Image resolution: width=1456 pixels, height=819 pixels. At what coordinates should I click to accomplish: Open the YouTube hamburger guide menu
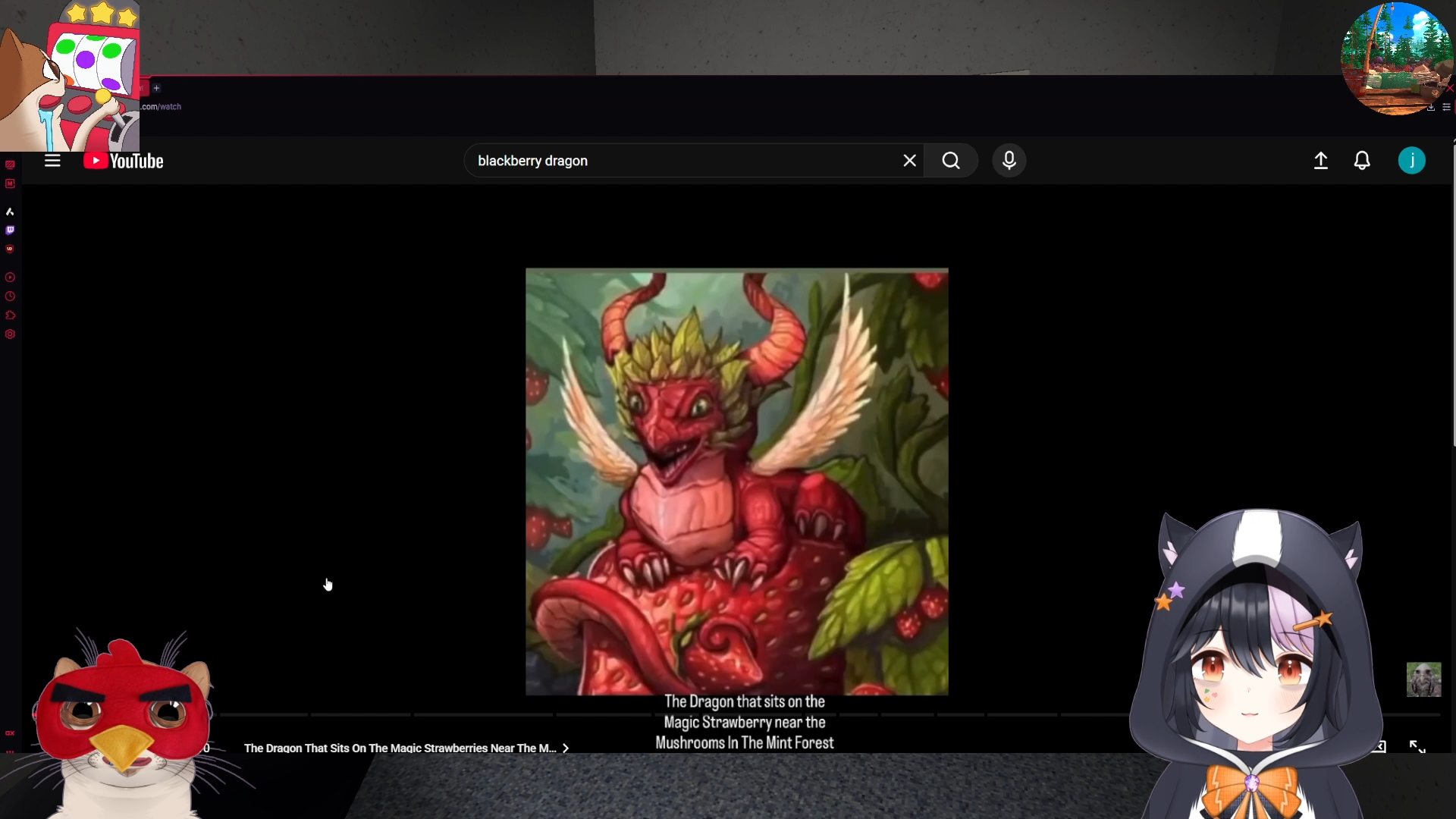click(x=52, y=161)
